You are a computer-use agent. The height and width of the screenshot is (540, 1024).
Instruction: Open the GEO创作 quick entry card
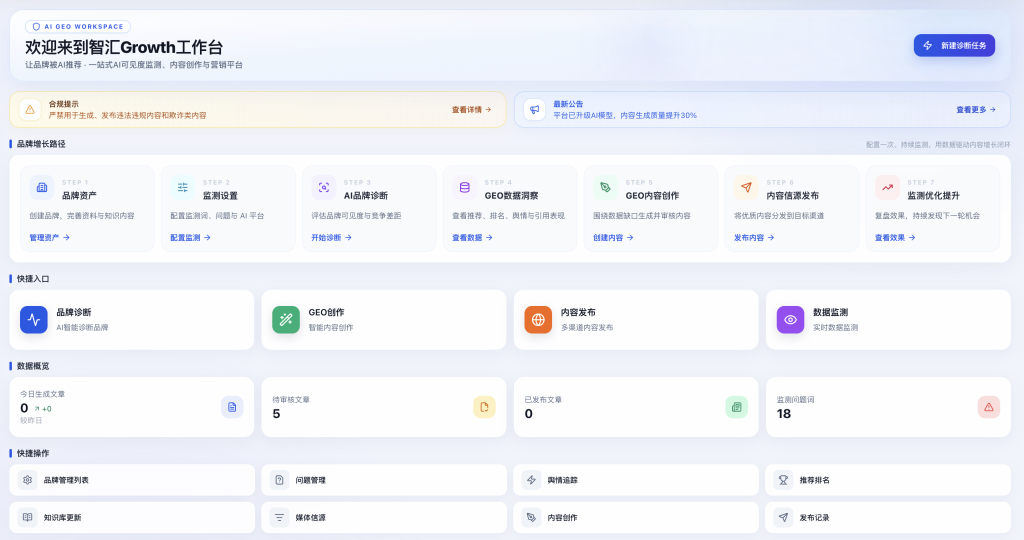[x=384, y=320]
